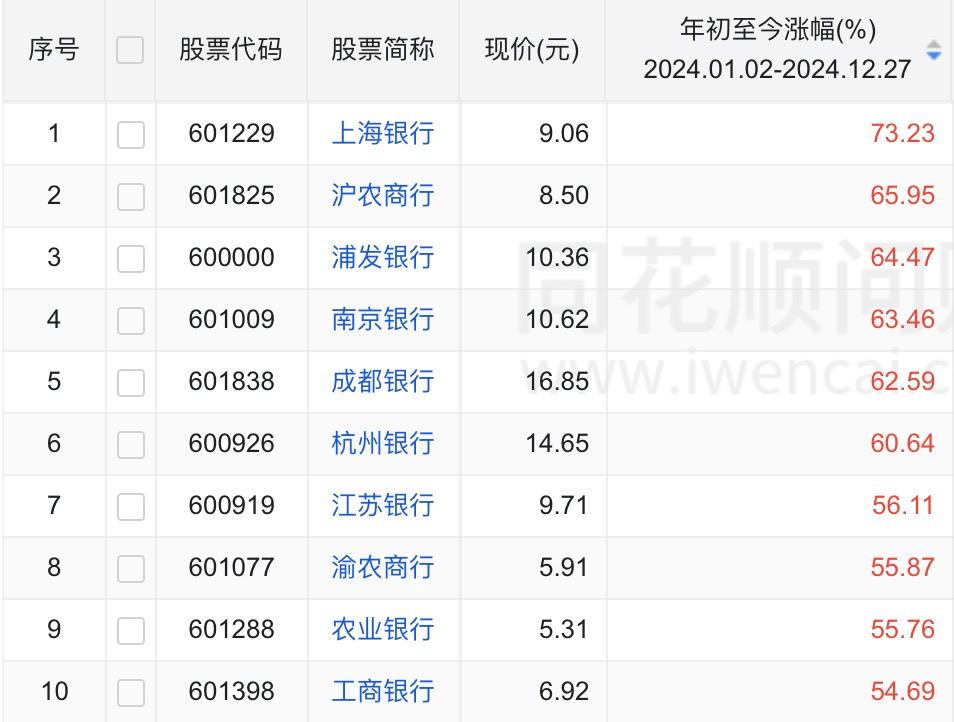This screenshot has height=722, width=954.
Task: Click the price cell 10.62
Action: 557,319
